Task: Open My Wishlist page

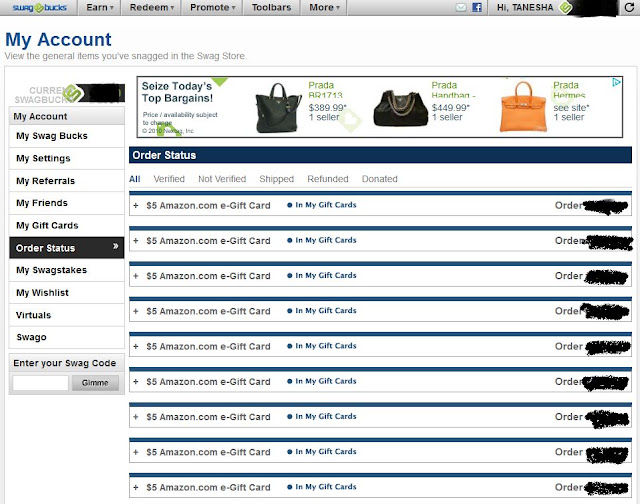Action: coord(67,293)
